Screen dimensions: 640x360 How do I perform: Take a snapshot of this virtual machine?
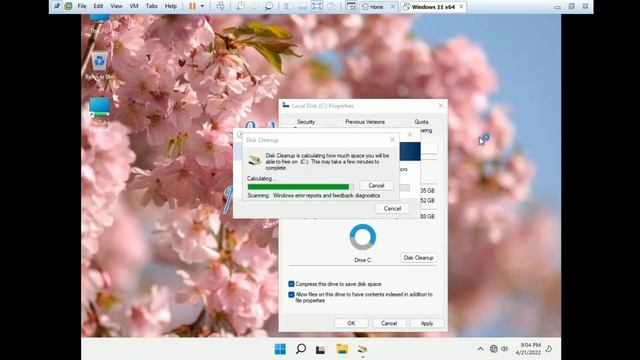point(241,6)
